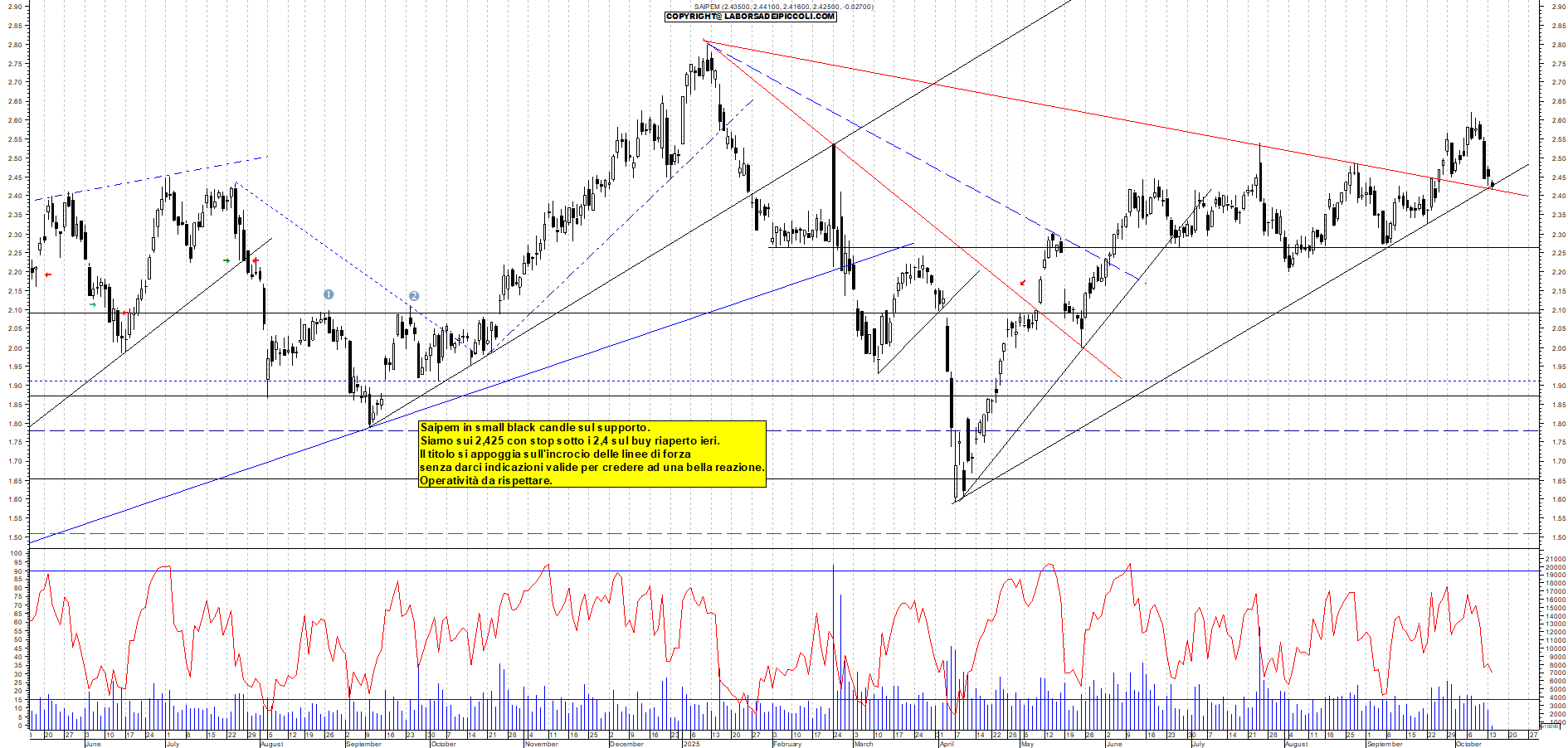
Task: Click the COPYRIGHT LABORSADEIPICCOLI.COM label
Action: pyautogui.click(x=751, y=17)
